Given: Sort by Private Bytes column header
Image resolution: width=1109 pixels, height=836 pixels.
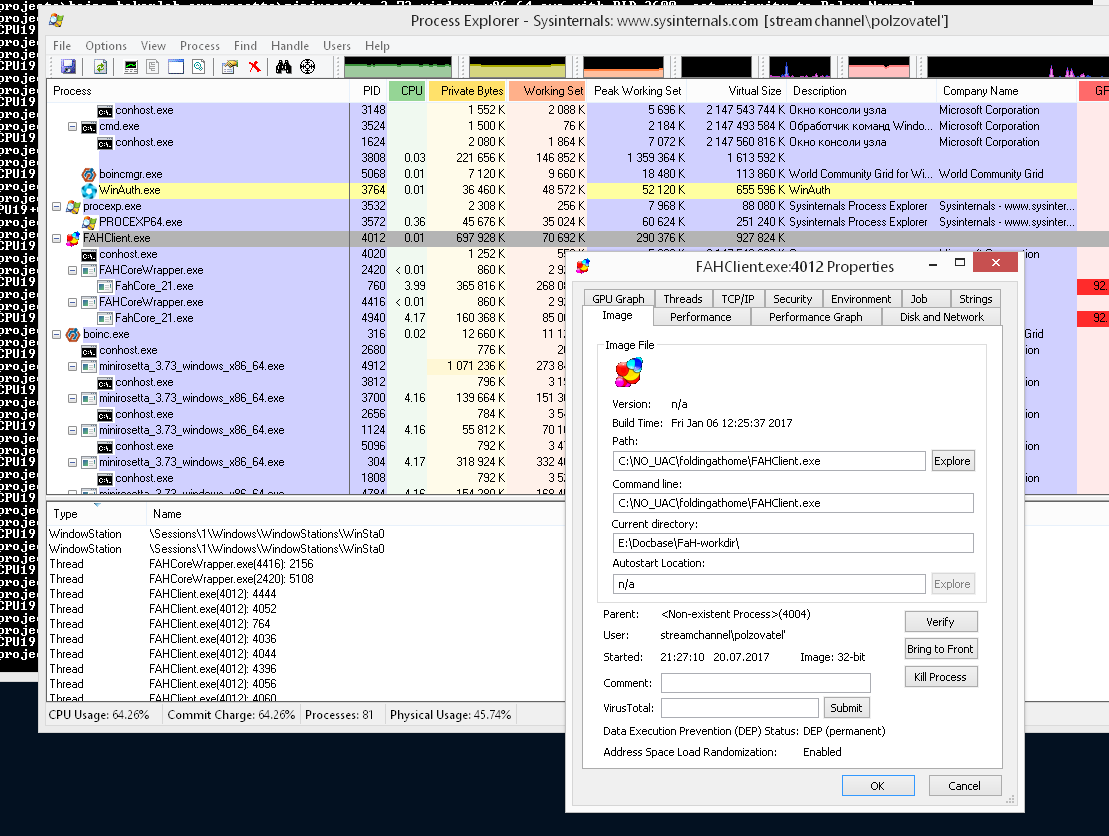Looking at the screenshot, I should pyautogui.click(x=468, y=91).
